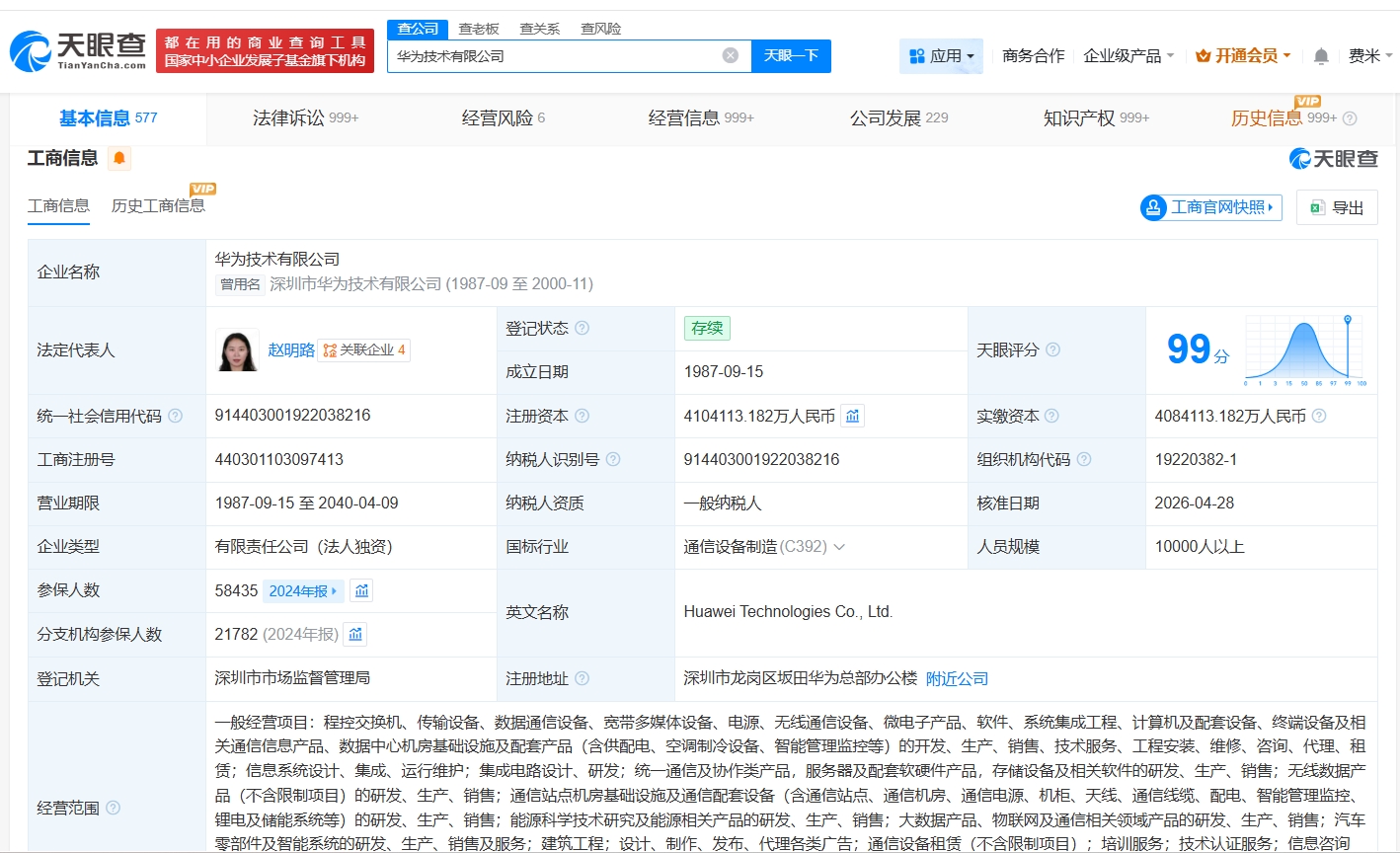The height and width of the screenshot is (853, 1400).
Task: Click 赵明路's profile photo
Action: [x=237, y=349]
